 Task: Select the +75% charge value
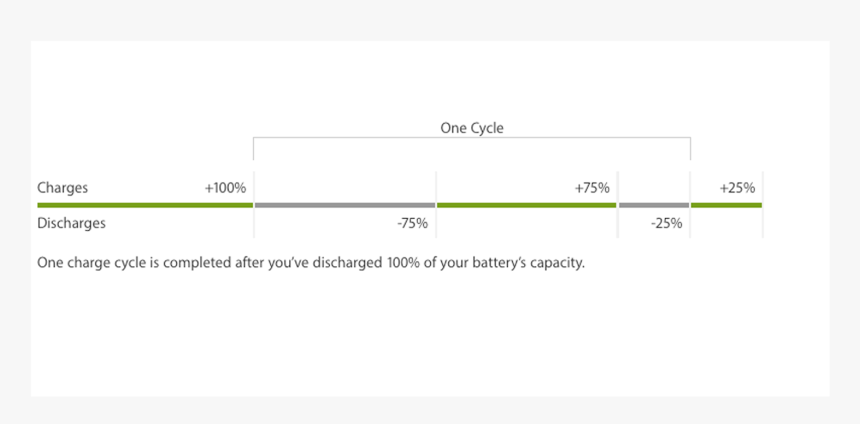click(592, 188)
